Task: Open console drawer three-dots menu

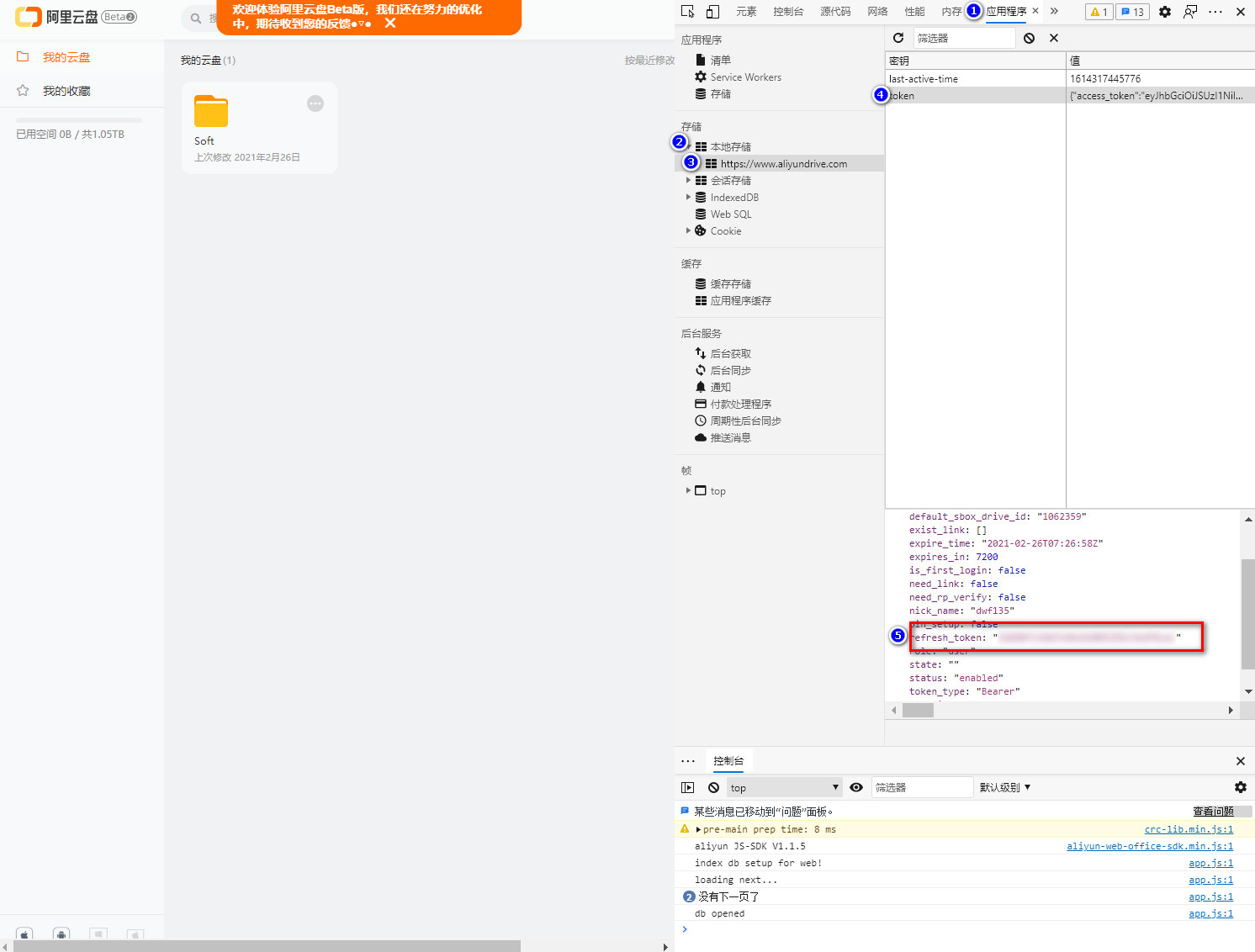Action: point(688,761)
